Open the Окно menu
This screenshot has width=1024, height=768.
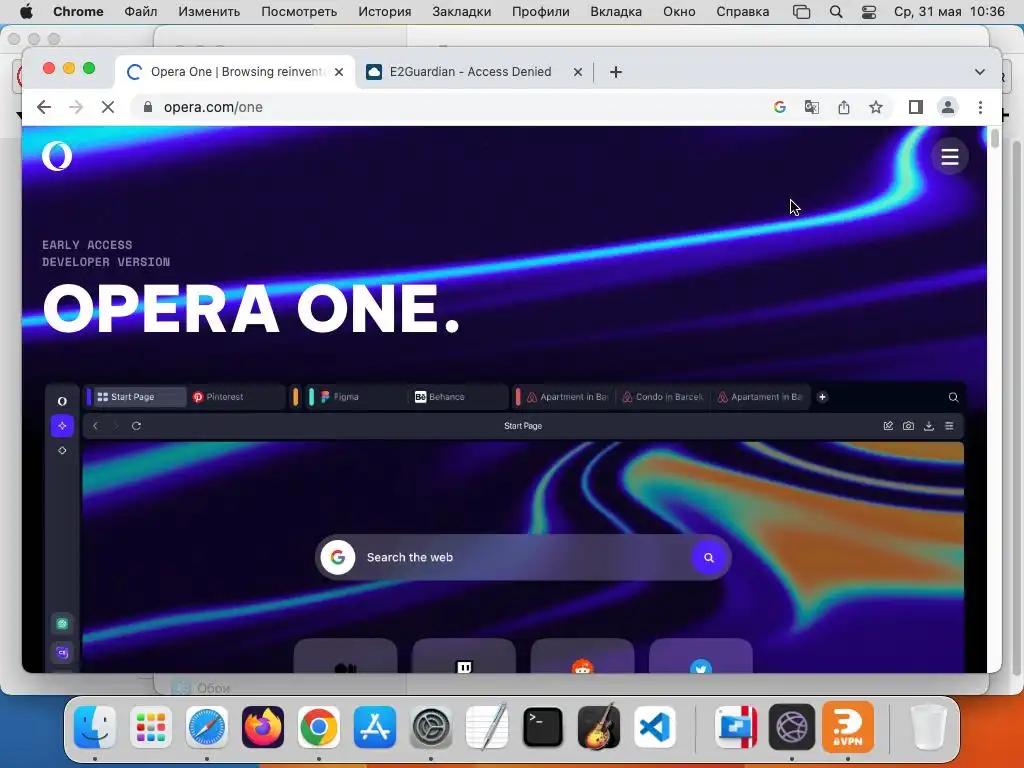click(x=679, y=12)
